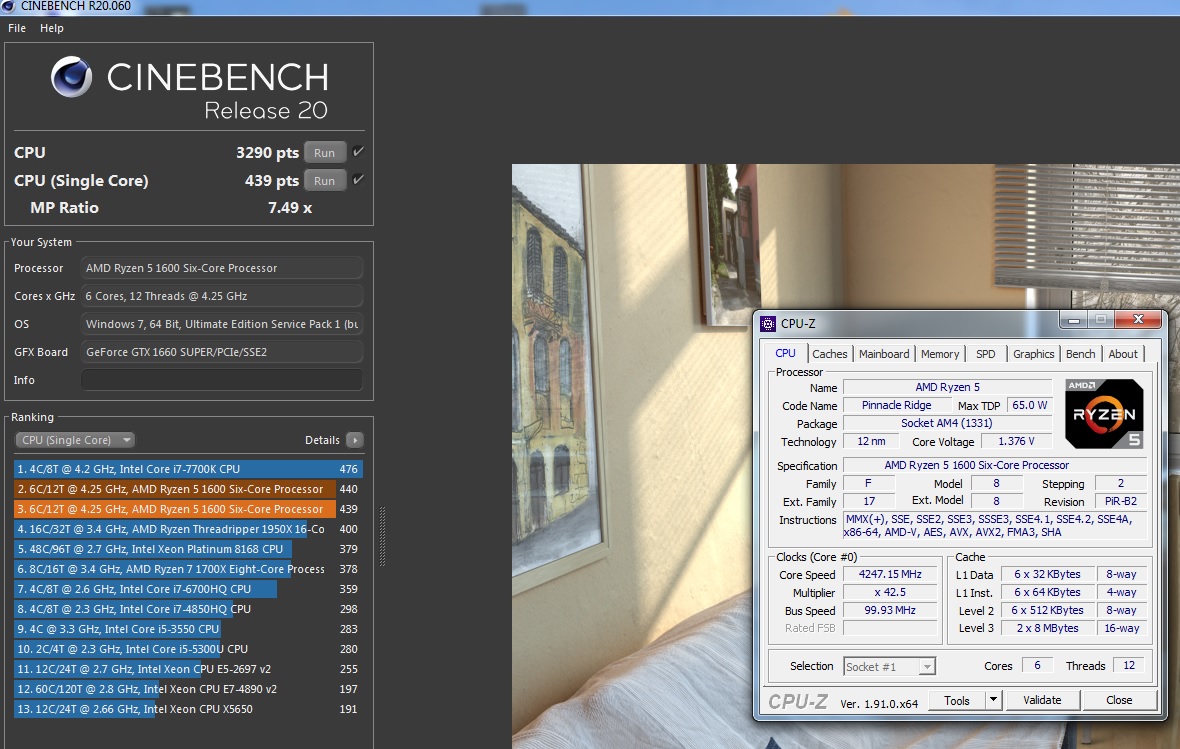Open the Help menu
This screenshot has width=1180, height=749.
52,28
